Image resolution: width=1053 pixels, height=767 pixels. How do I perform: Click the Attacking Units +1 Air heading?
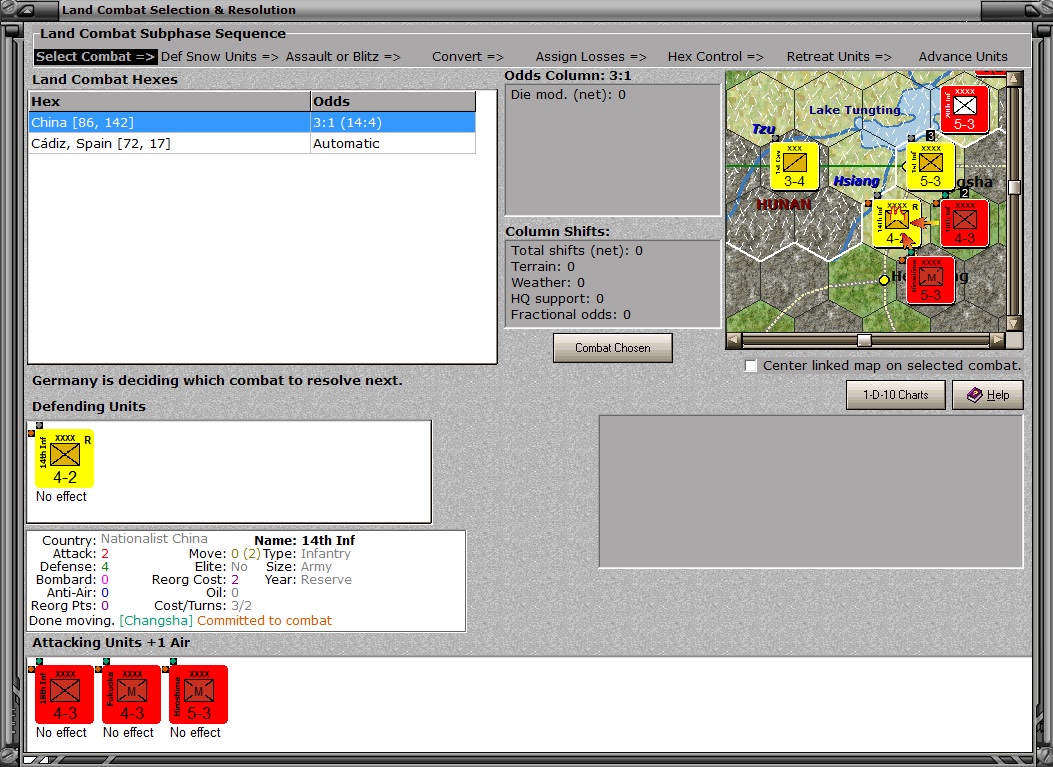[x=111, y=643]
